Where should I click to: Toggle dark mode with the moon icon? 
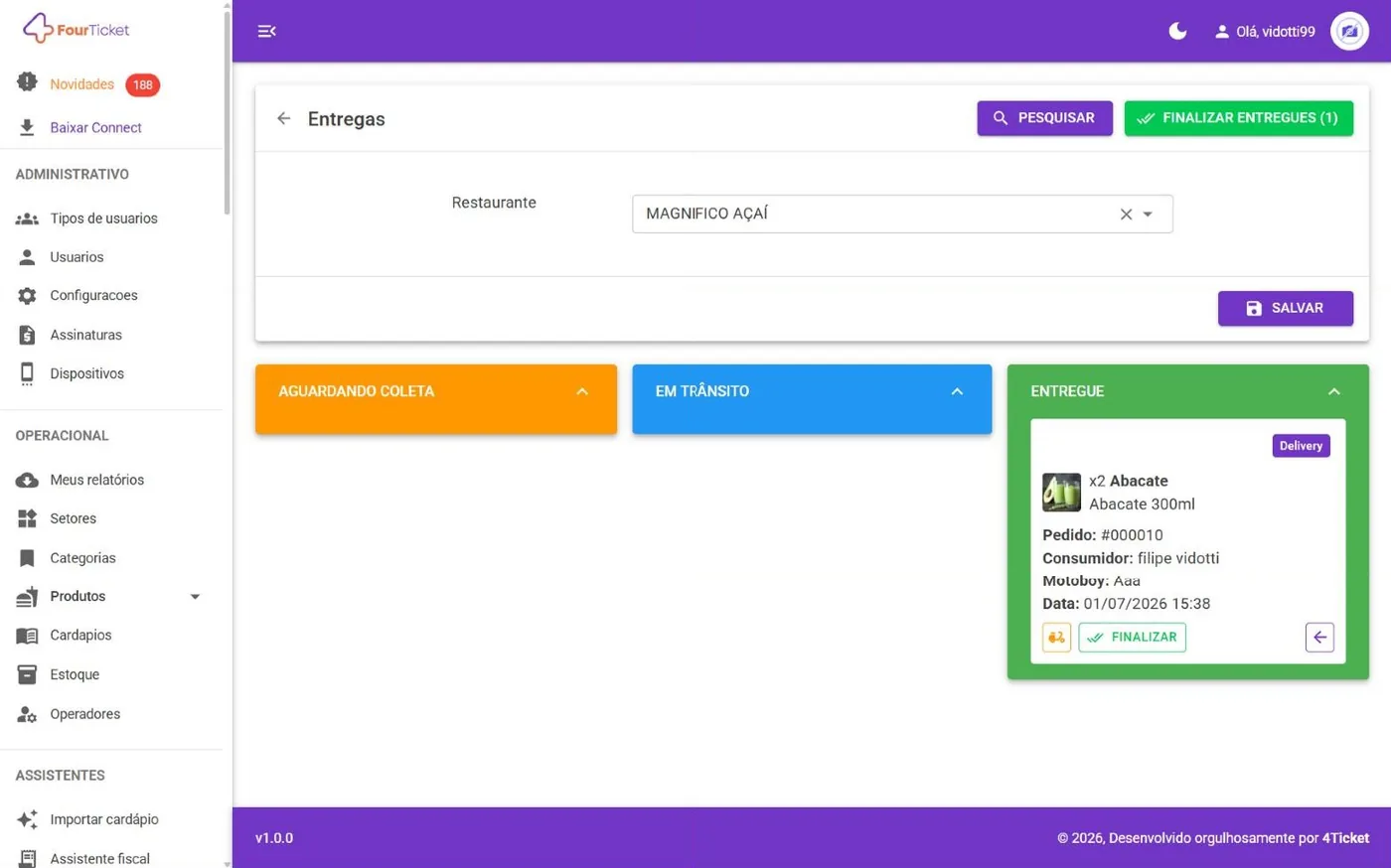tap(1177, 31)
